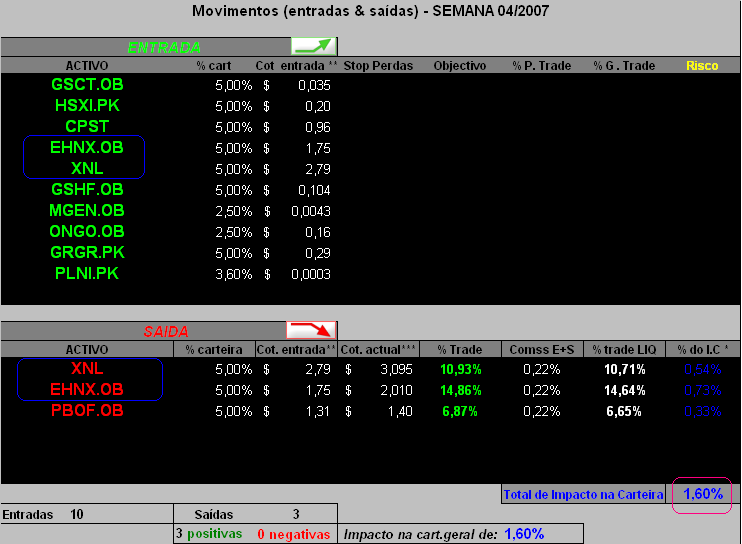Click the 3 positivas text
This screenshot has width=742, height=544.
[x=209, y=534]
